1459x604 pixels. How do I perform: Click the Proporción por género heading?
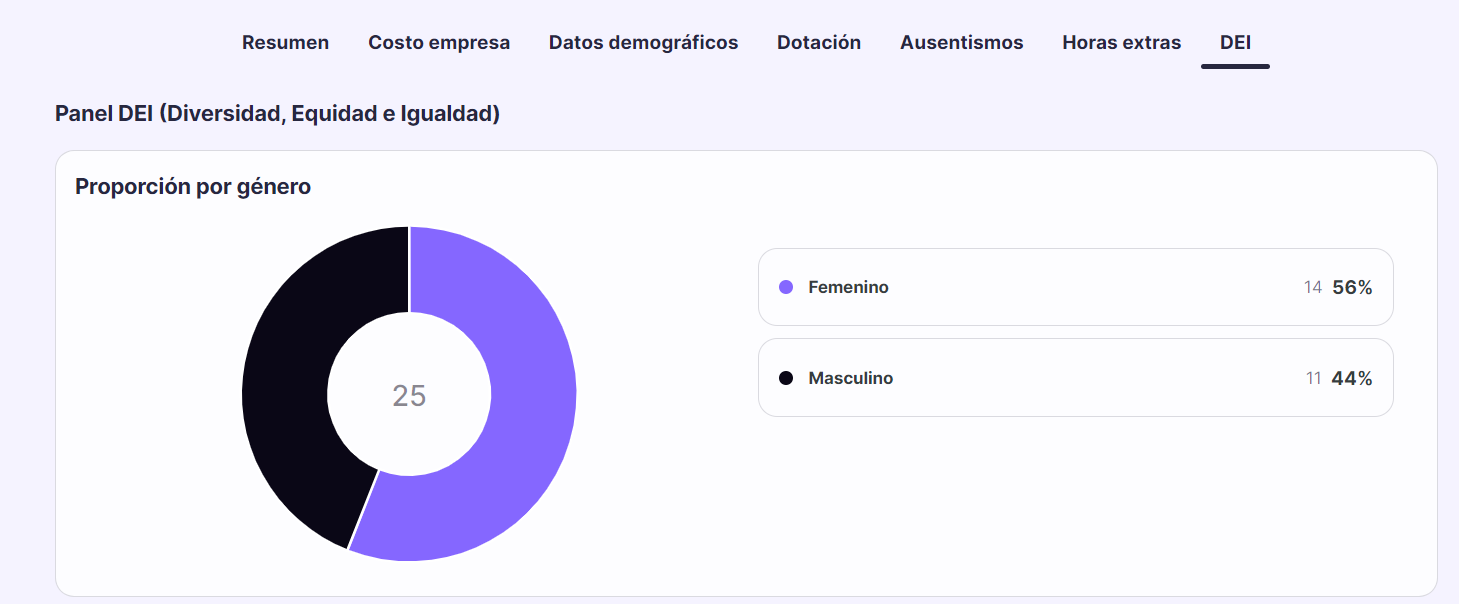pos(193,187)
